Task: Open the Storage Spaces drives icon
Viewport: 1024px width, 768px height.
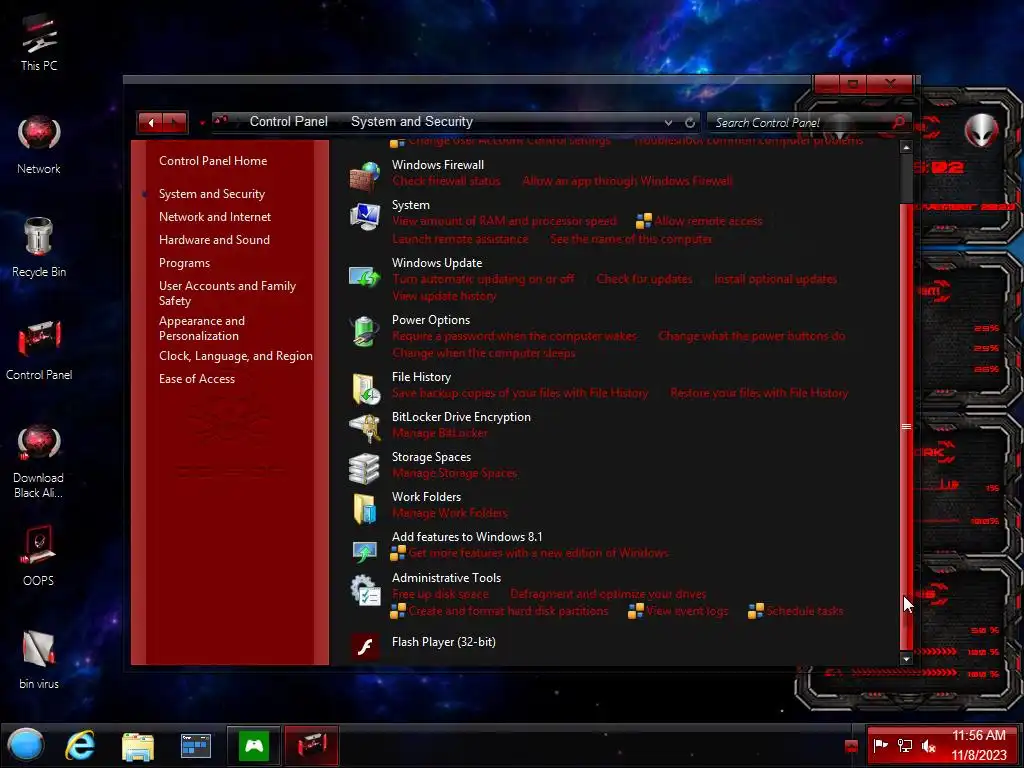Action: [364, 468]
